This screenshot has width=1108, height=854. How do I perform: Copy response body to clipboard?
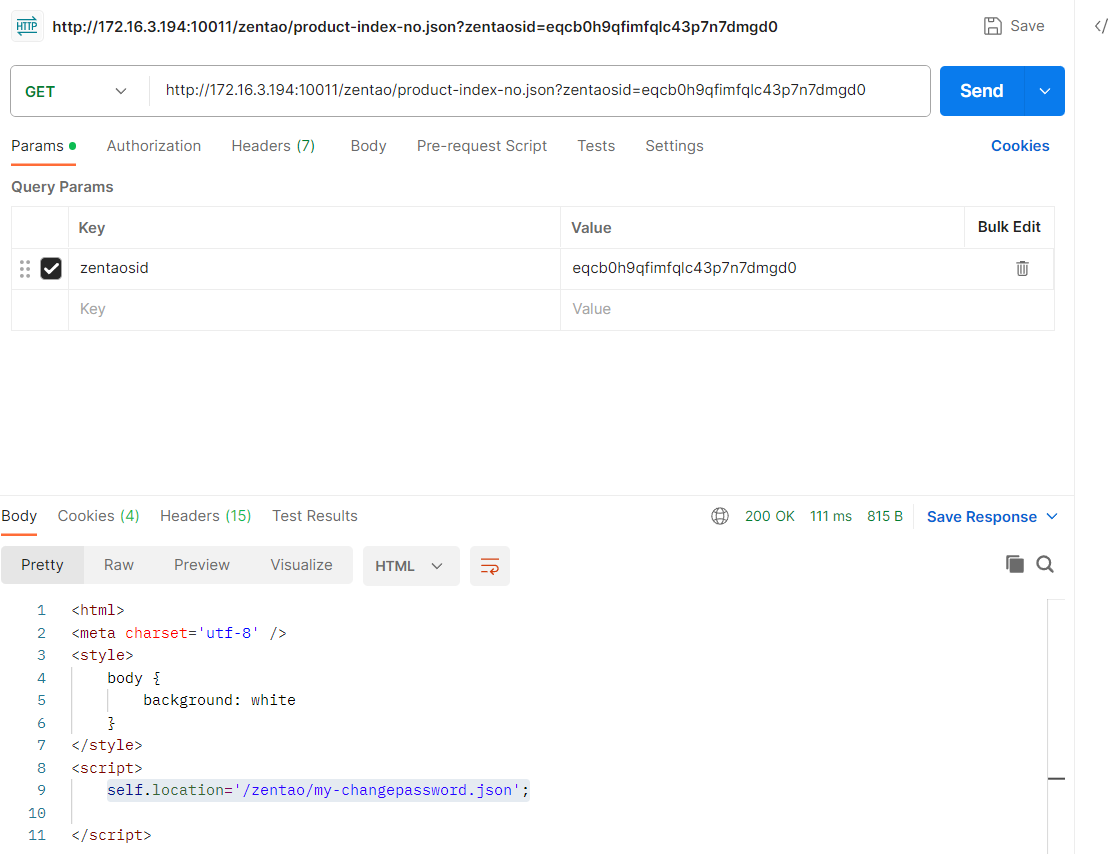(1014, 564)
